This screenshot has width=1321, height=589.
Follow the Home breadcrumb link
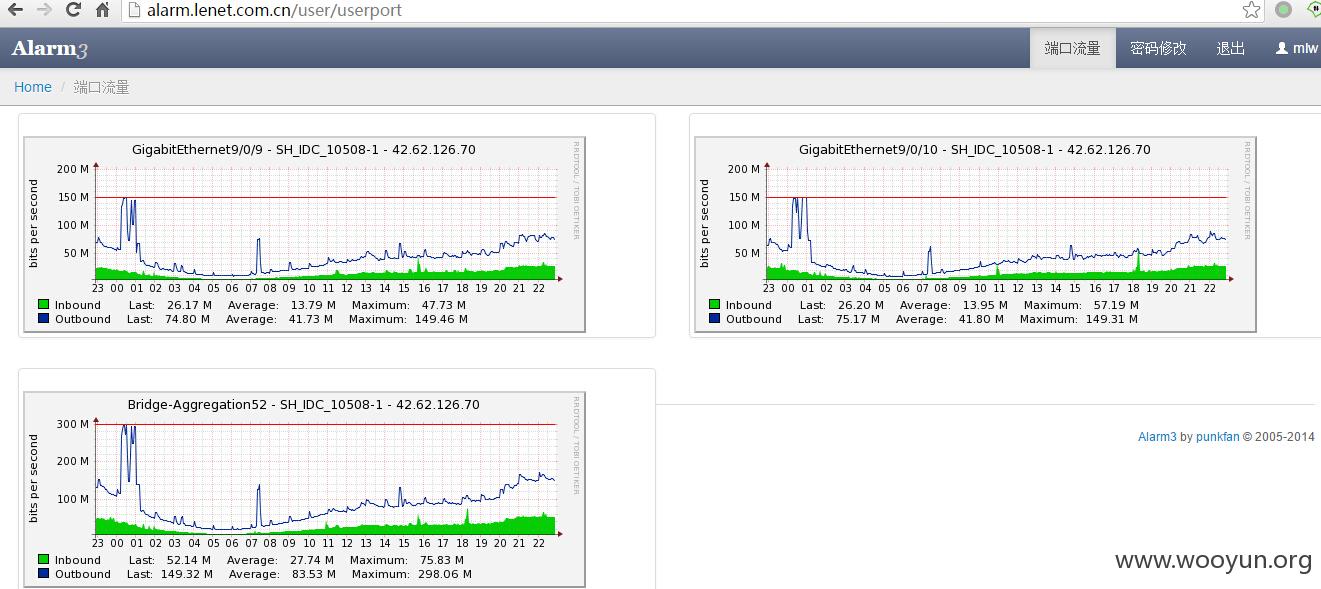point(33,87)
